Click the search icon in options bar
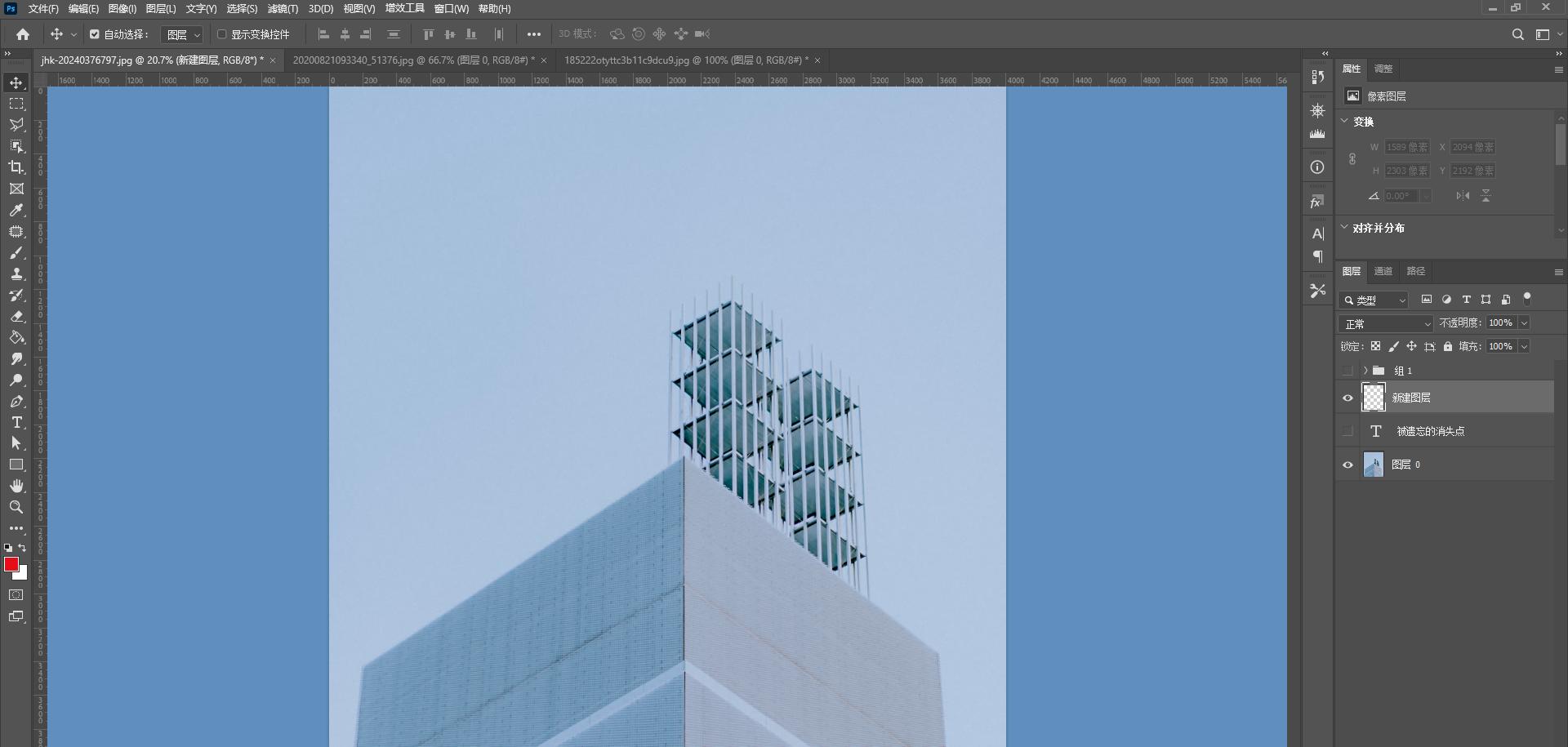The width and height of the screenshot is (1568, 747). click(x=1517, y=34)
